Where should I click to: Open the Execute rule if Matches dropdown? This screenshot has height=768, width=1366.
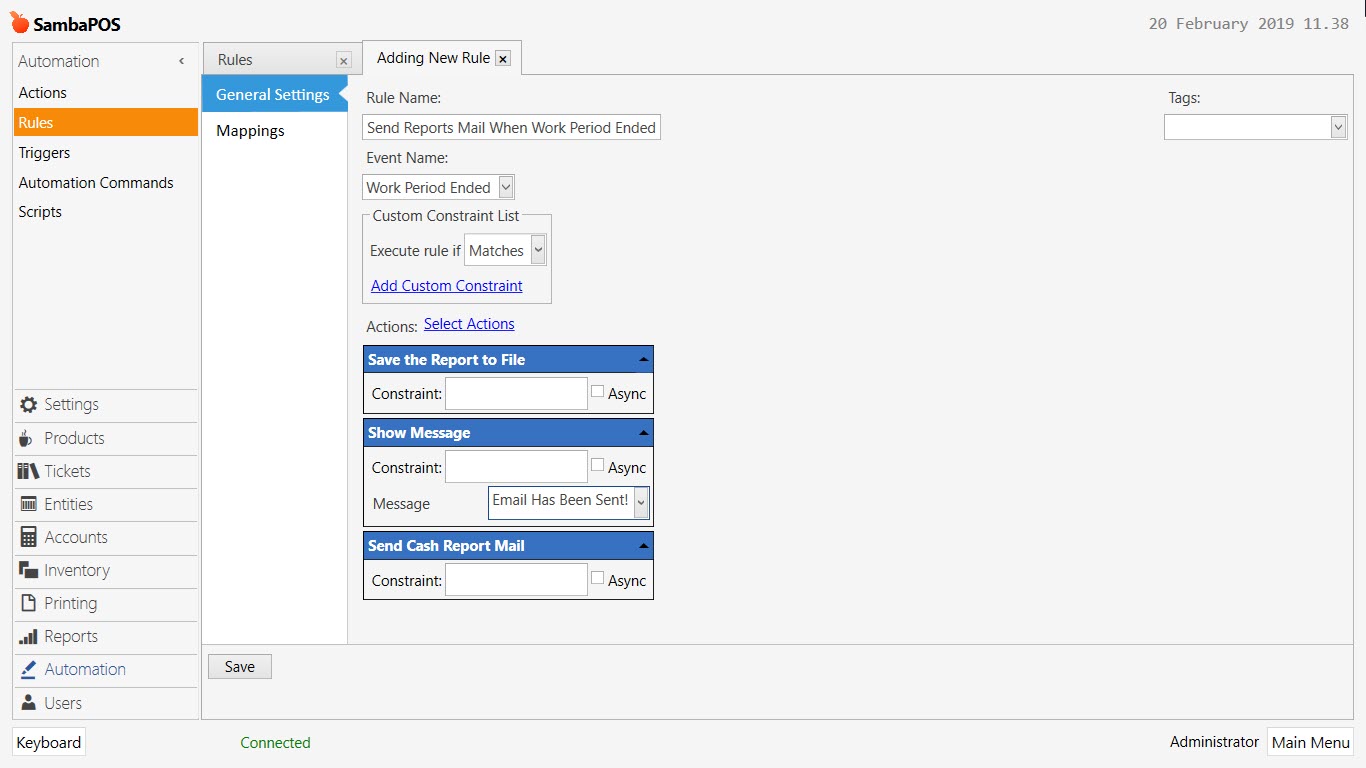pos(537,250)
